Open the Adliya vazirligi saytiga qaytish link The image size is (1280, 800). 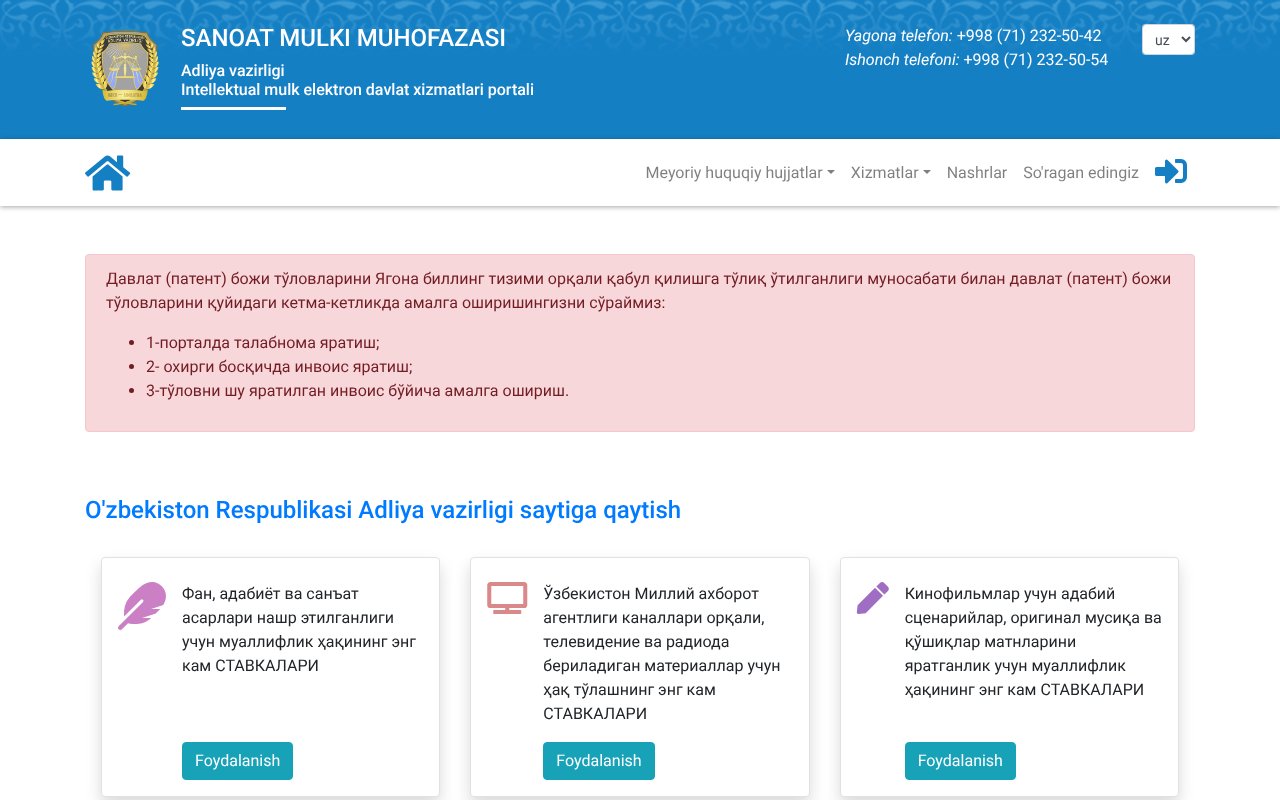tap(383, 510)
